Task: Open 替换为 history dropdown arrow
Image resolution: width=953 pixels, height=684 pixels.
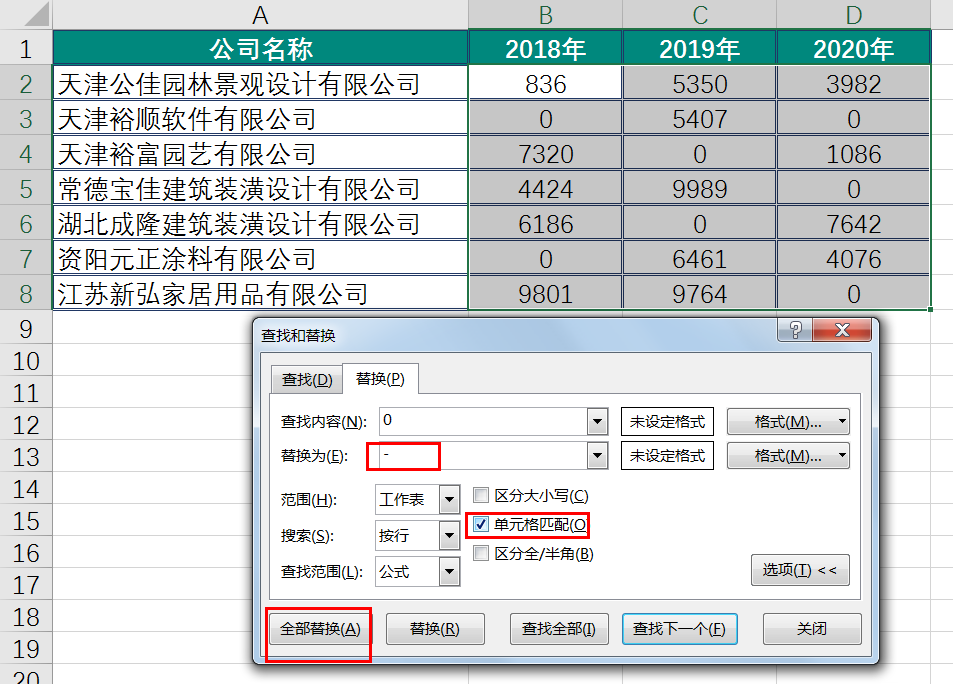Action: pyautogui.click(x=597, y=455)
